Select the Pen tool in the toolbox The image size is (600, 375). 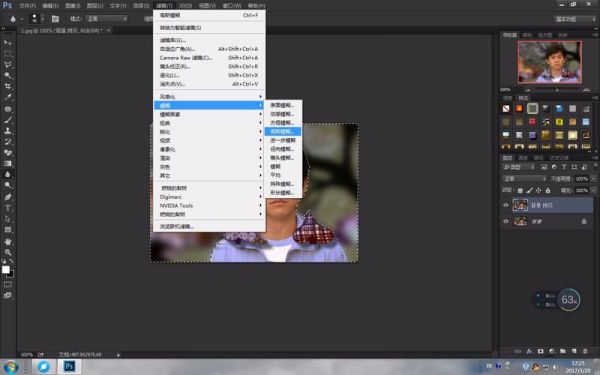[8, 197]
